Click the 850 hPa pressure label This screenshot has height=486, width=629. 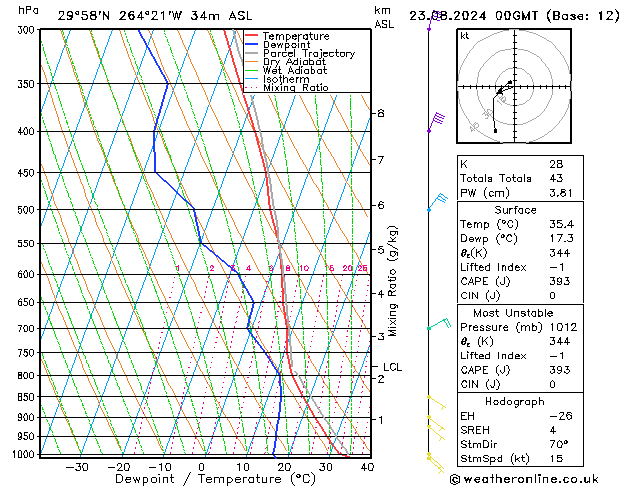pos(28,397)
